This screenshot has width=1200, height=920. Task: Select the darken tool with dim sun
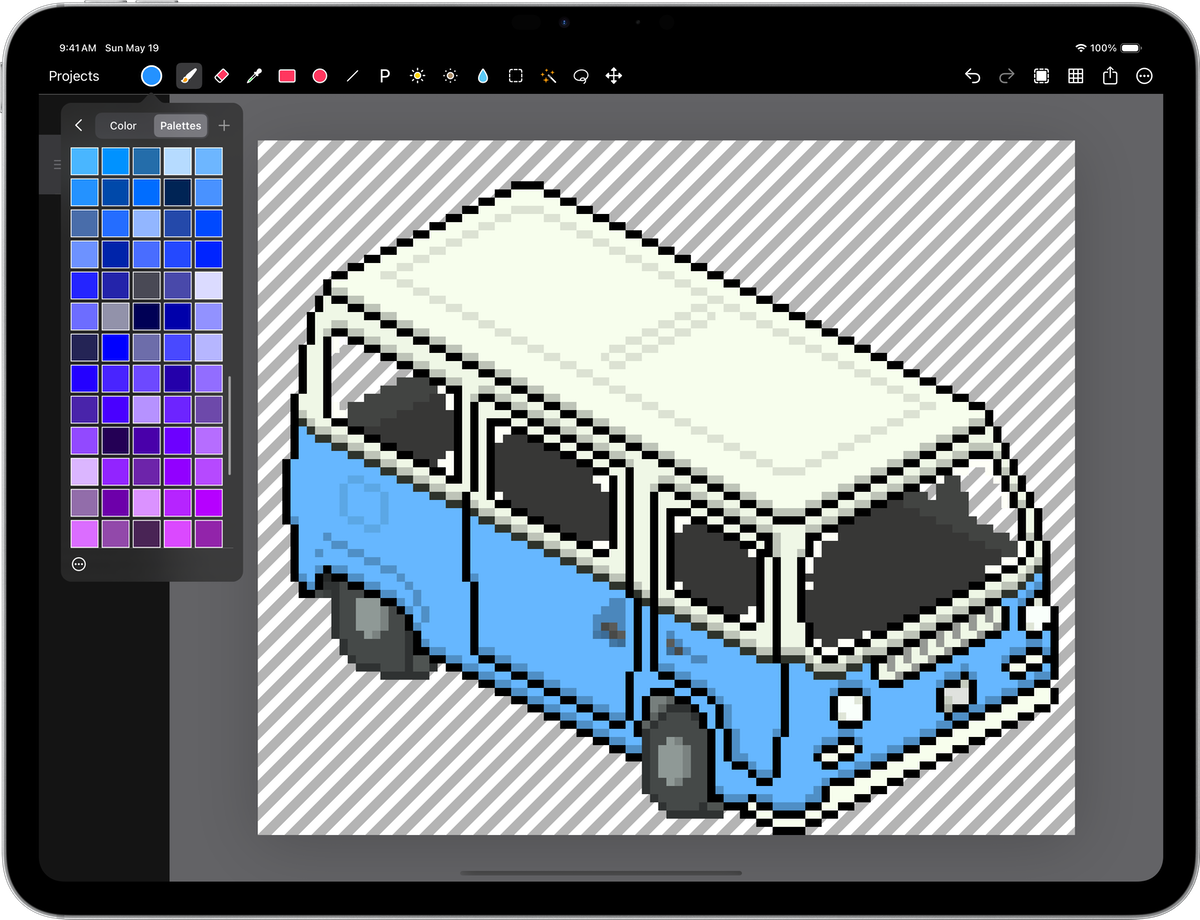(x=450, y=76)
